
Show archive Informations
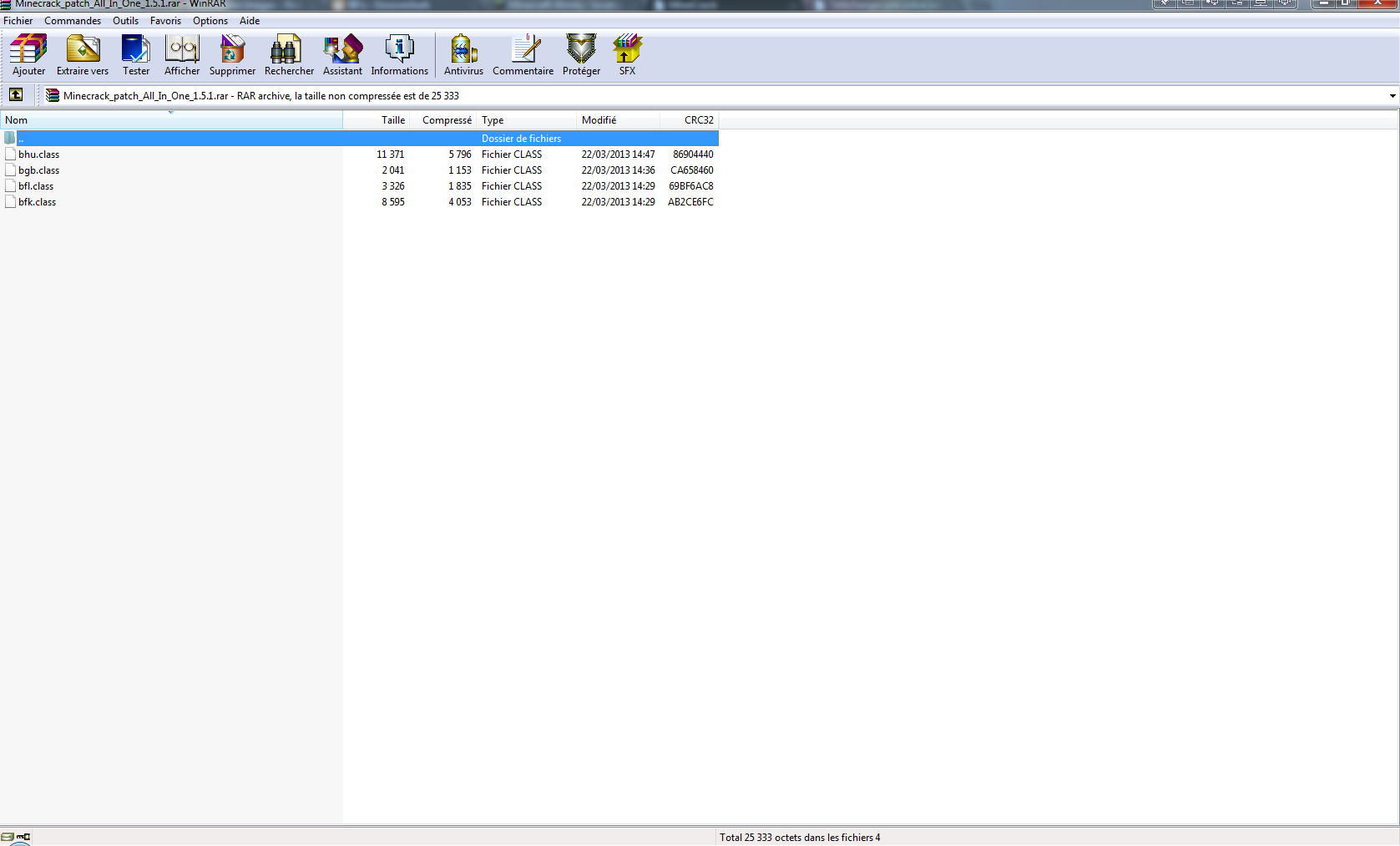(x=399, y=54)
